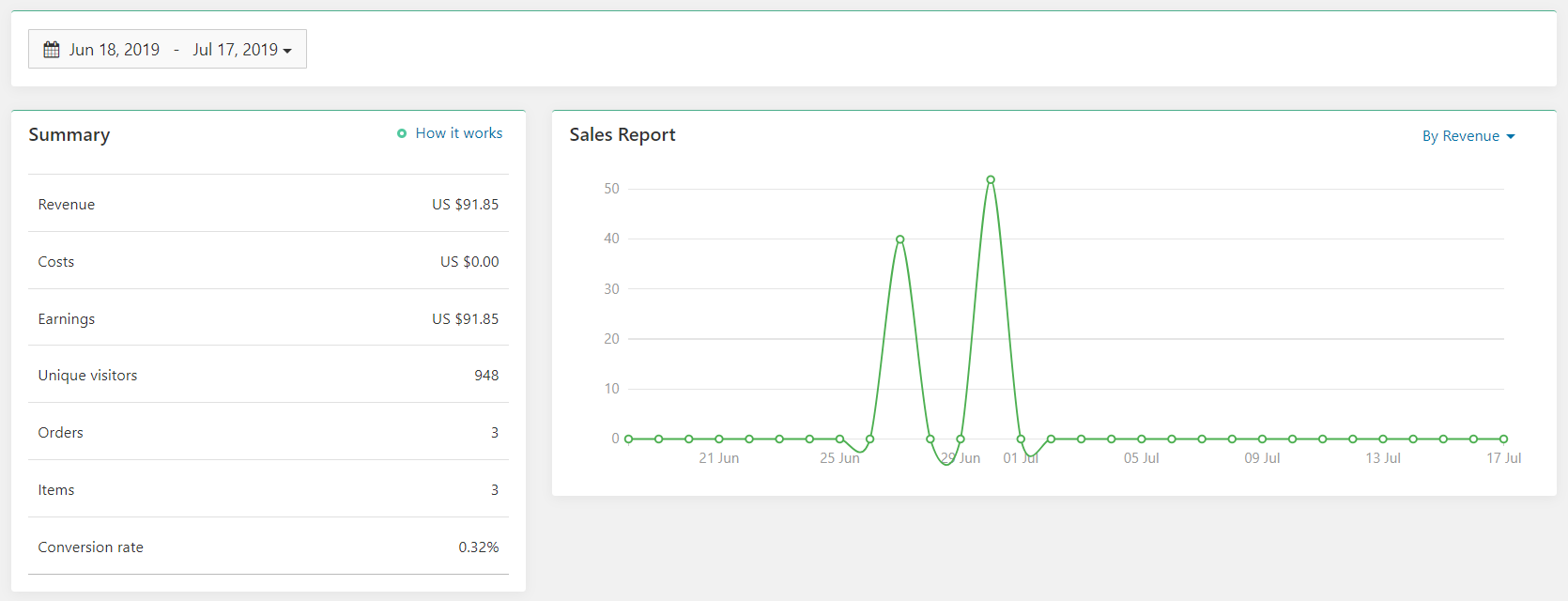Click the calendar icon in date picker
1568x601 pixels.
coord(52,50)
